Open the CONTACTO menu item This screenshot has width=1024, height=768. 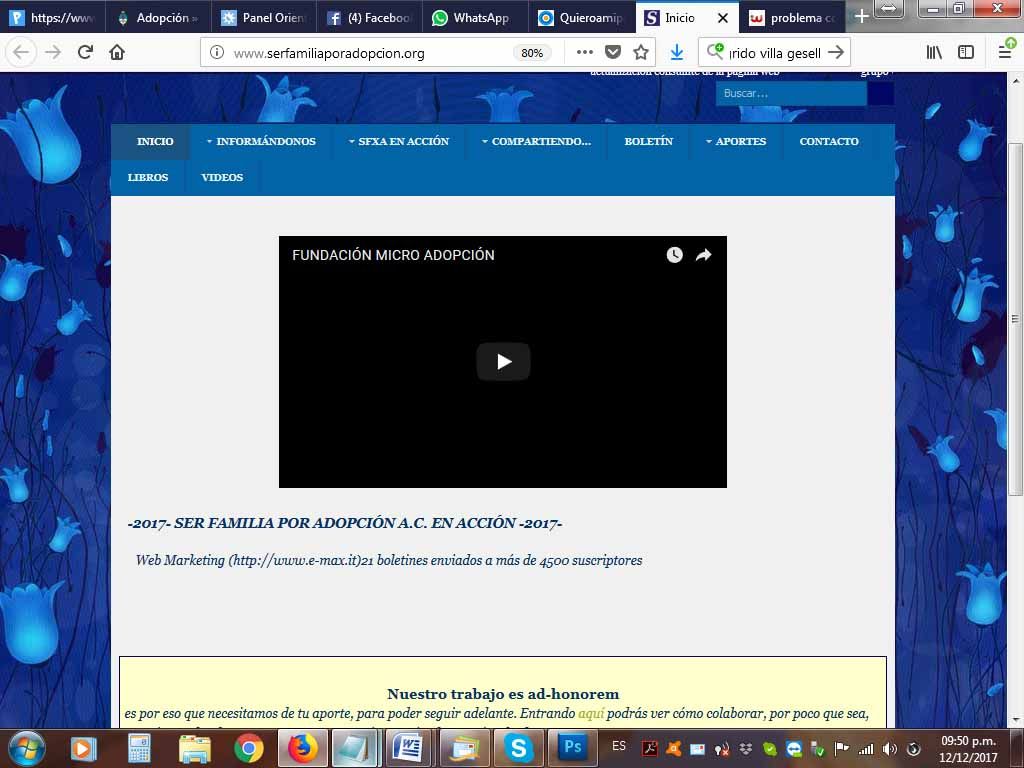coord(829,141)
